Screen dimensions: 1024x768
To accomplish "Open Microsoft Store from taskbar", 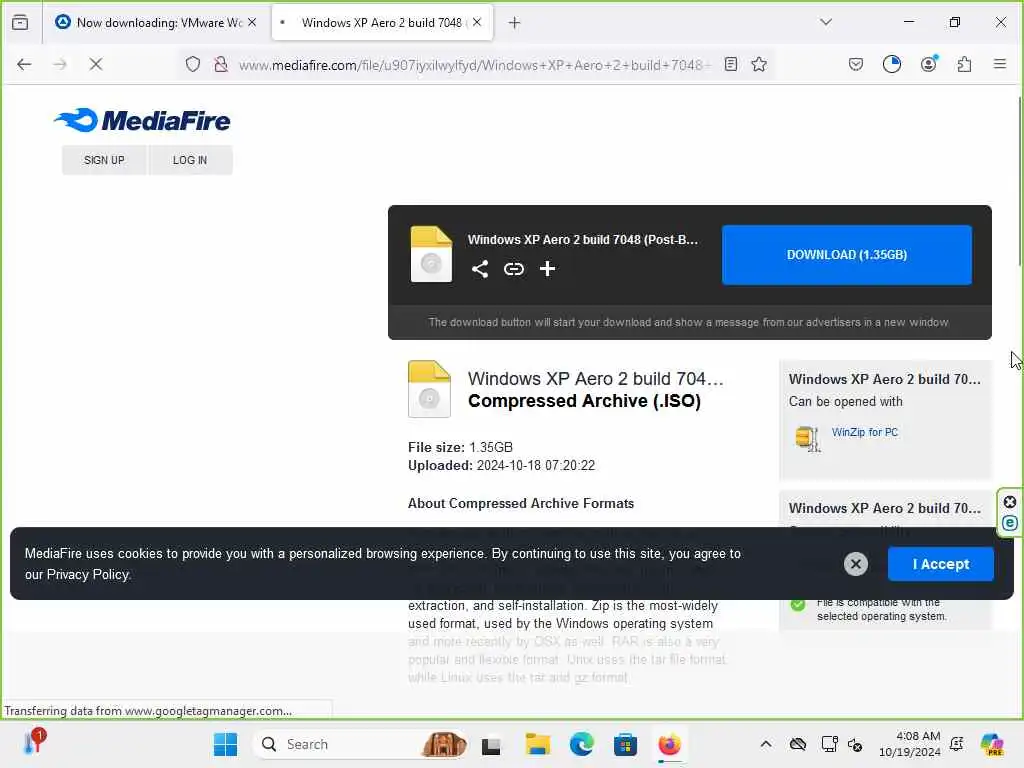I will click(625, 744).
